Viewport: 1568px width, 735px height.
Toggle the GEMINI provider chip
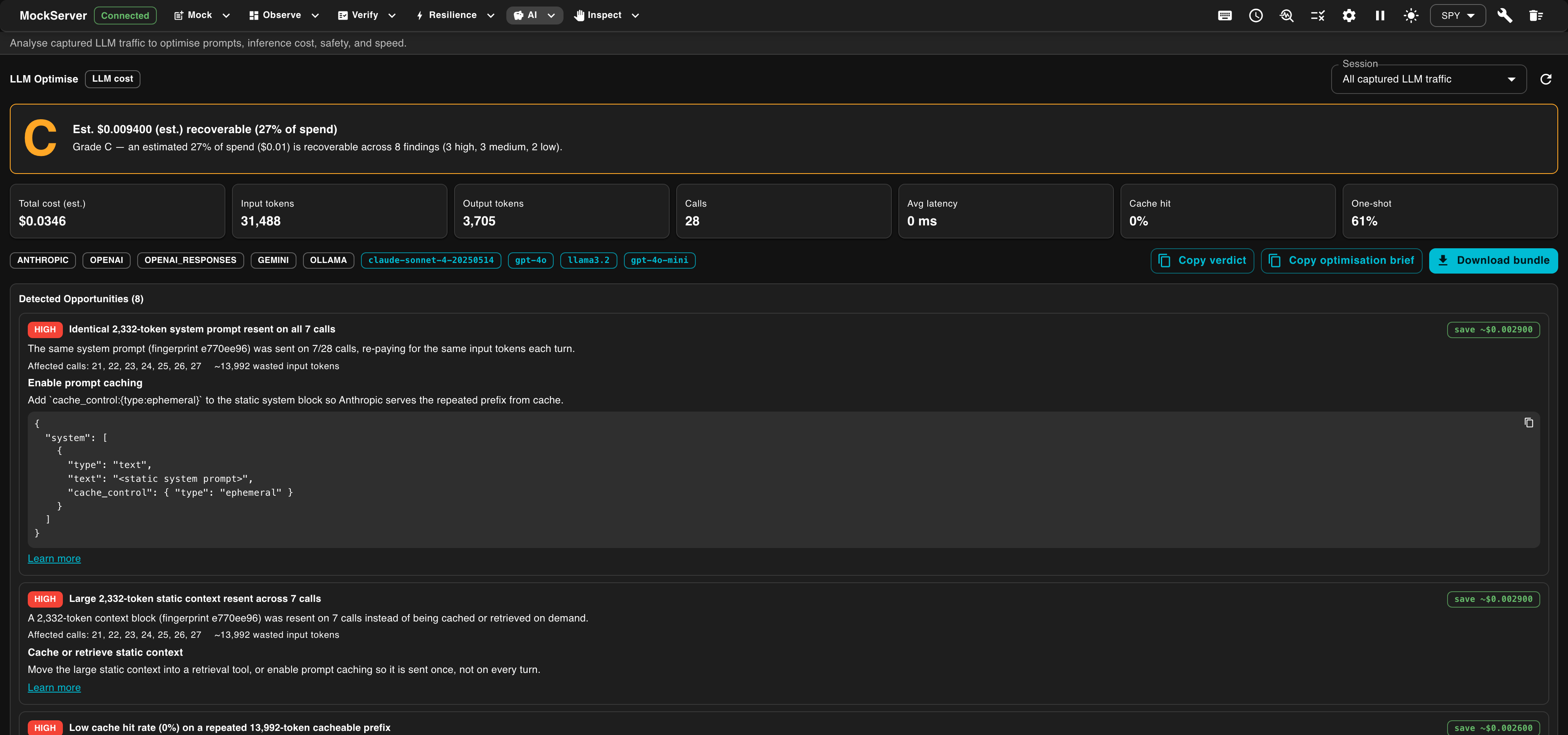(273, 261)
